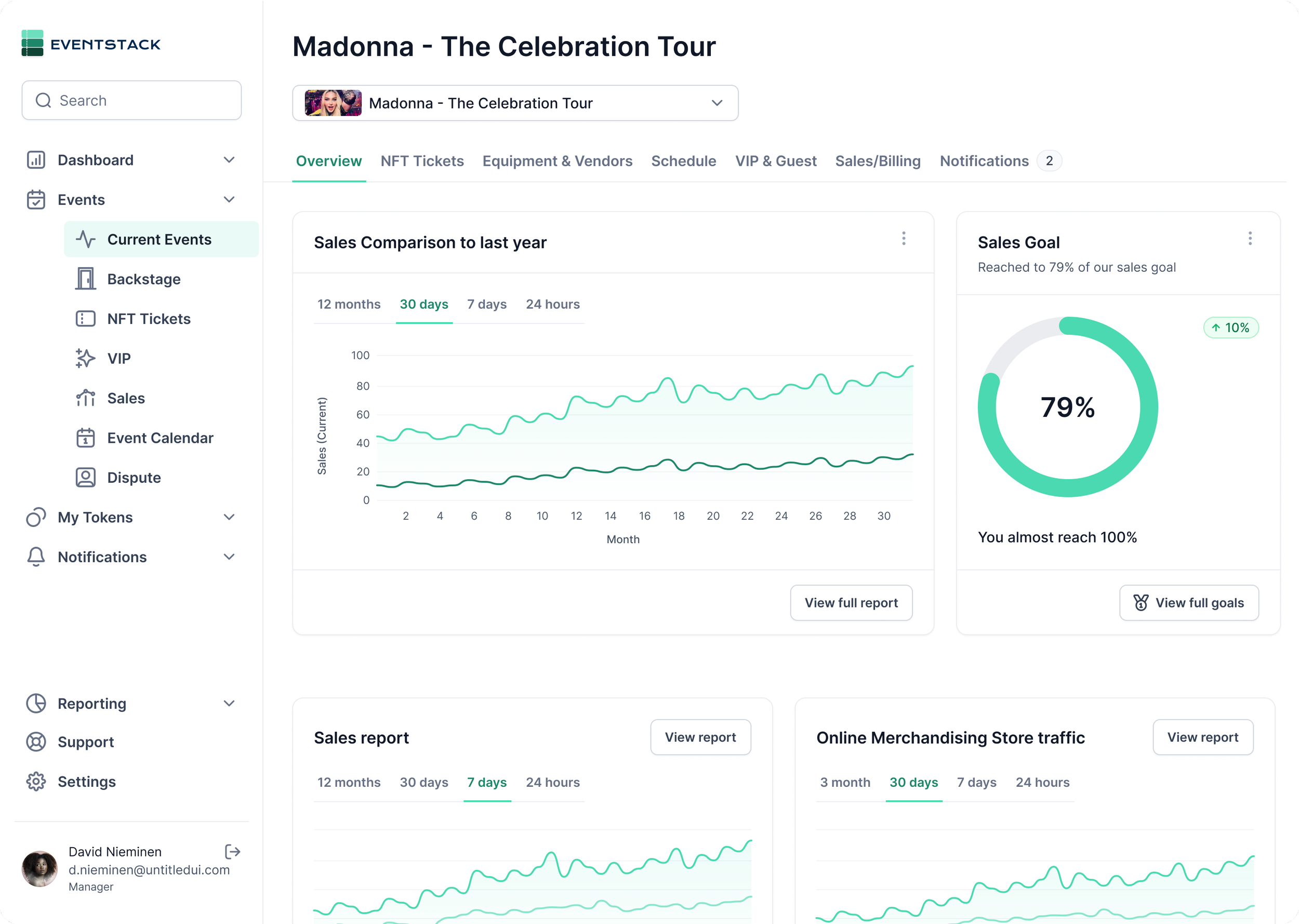Click the d.nieminen@untitledui.com email

(149, 870)
